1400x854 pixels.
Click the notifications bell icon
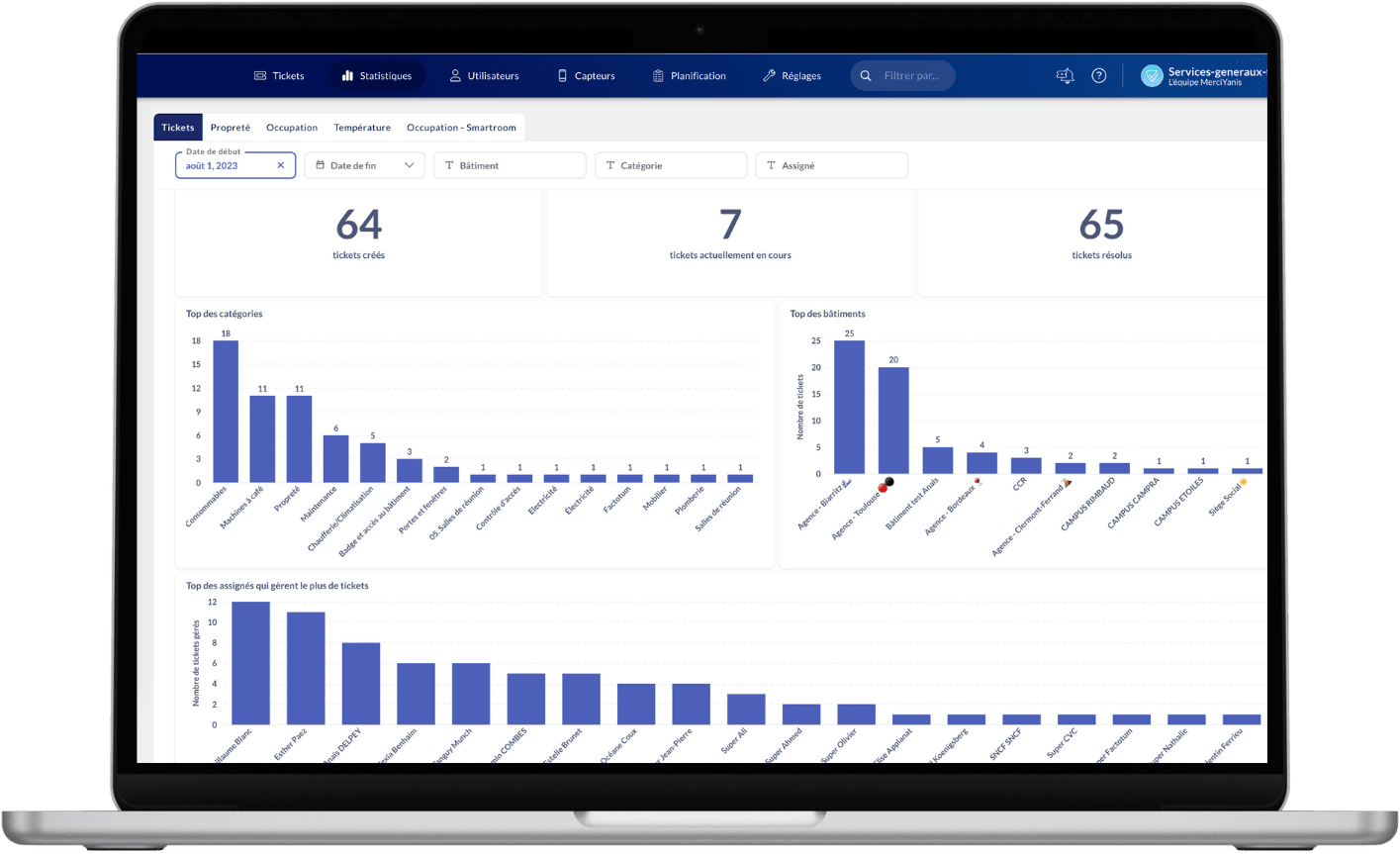[1066, 76]
